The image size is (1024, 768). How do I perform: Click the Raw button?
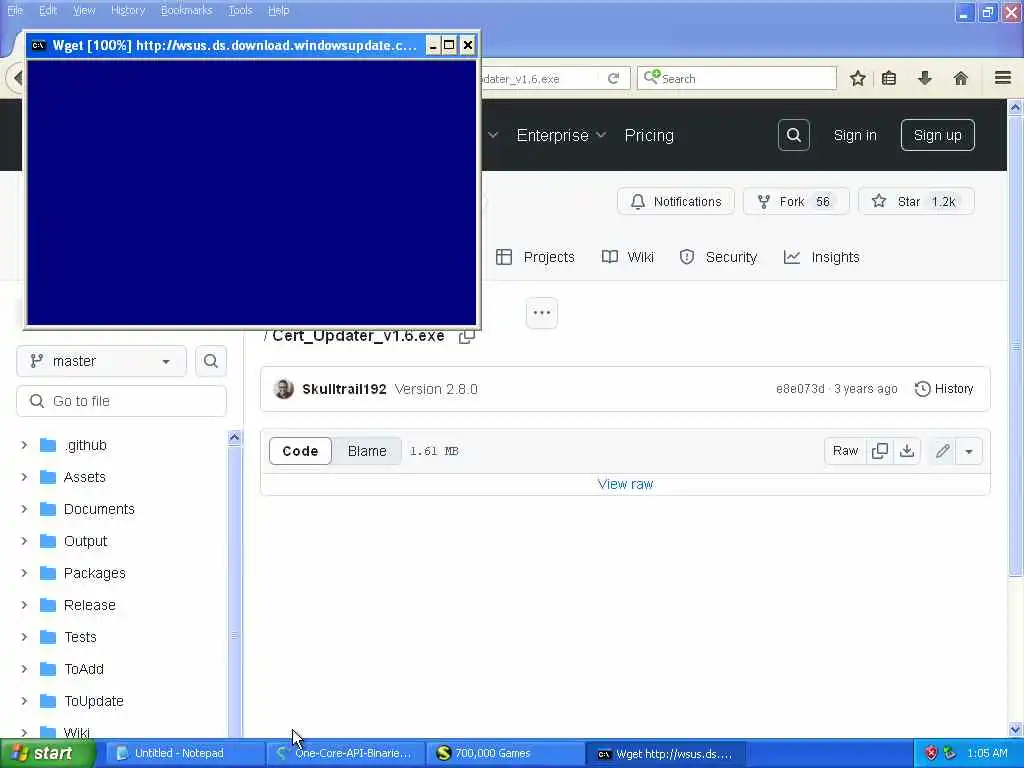point(845,451)
